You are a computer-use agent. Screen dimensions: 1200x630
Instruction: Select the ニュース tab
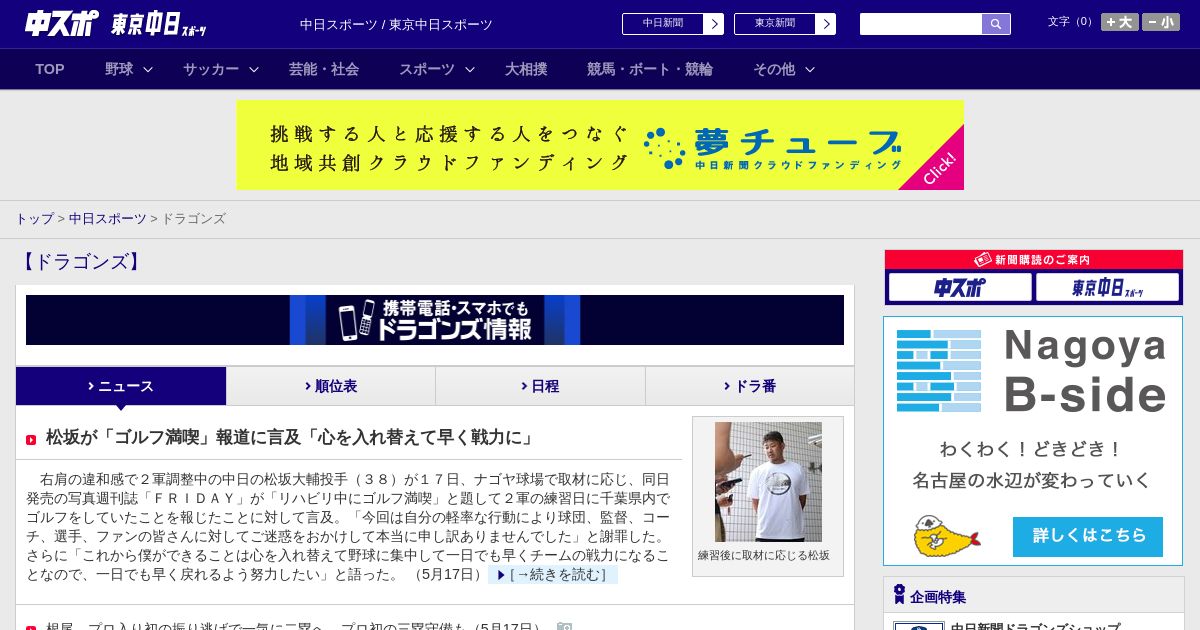pyautogui.click(x=121, y=386)
